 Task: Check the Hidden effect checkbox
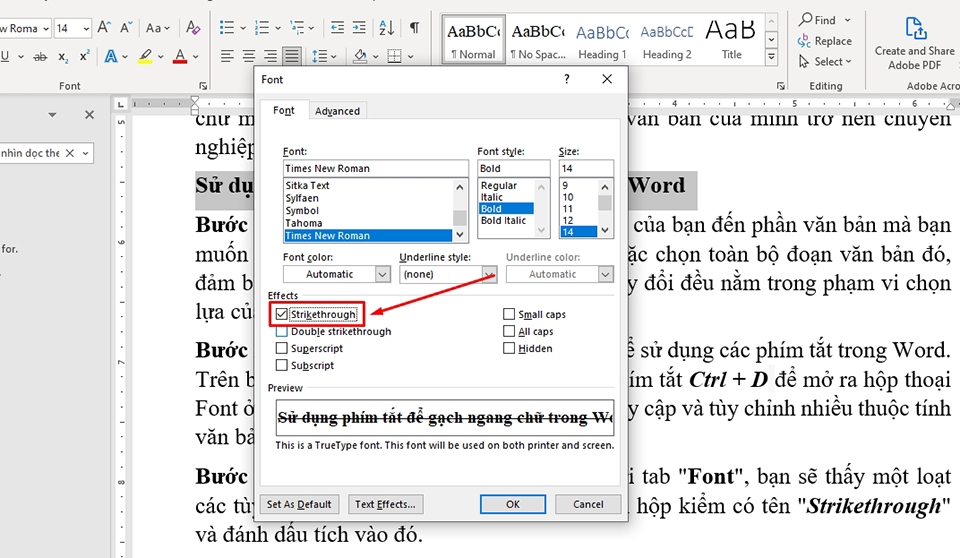[509, 349]
